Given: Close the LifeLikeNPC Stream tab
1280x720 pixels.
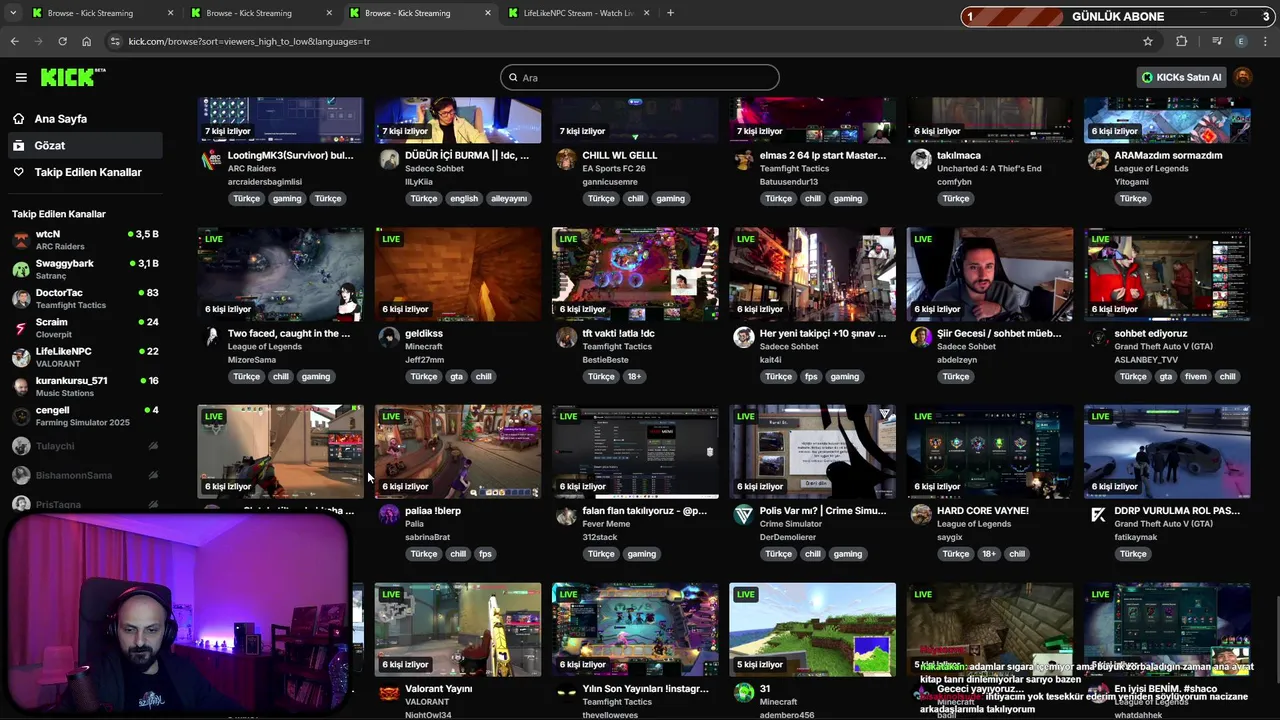Looking at the screenshot, I should click(647, 13).
